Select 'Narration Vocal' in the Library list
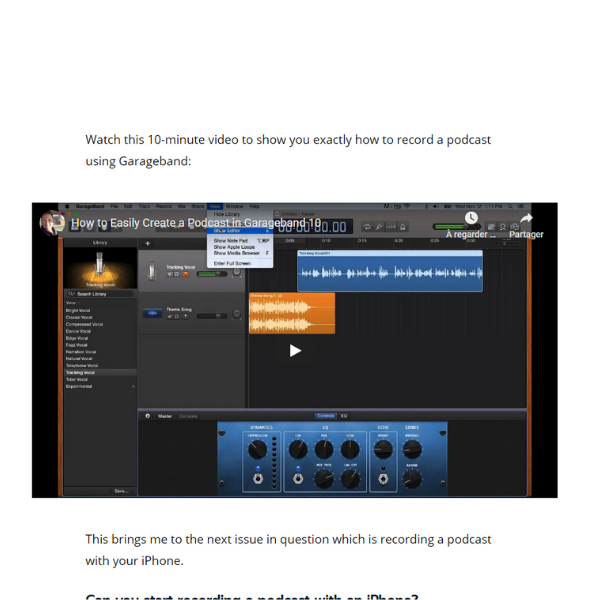 [81, 352]
